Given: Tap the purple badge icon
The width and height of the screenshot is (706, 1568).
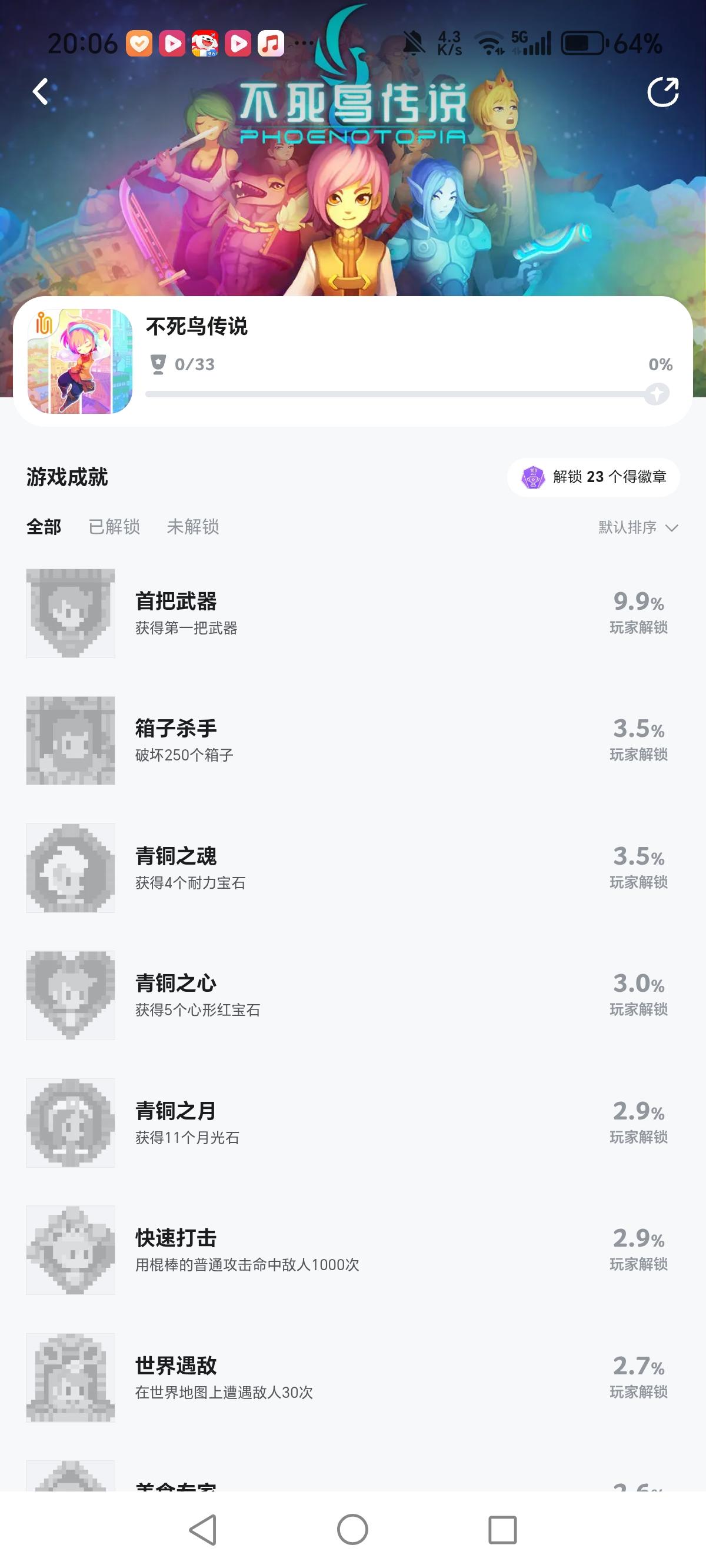Looking at the screenshot, I should (x=532, y=477).
